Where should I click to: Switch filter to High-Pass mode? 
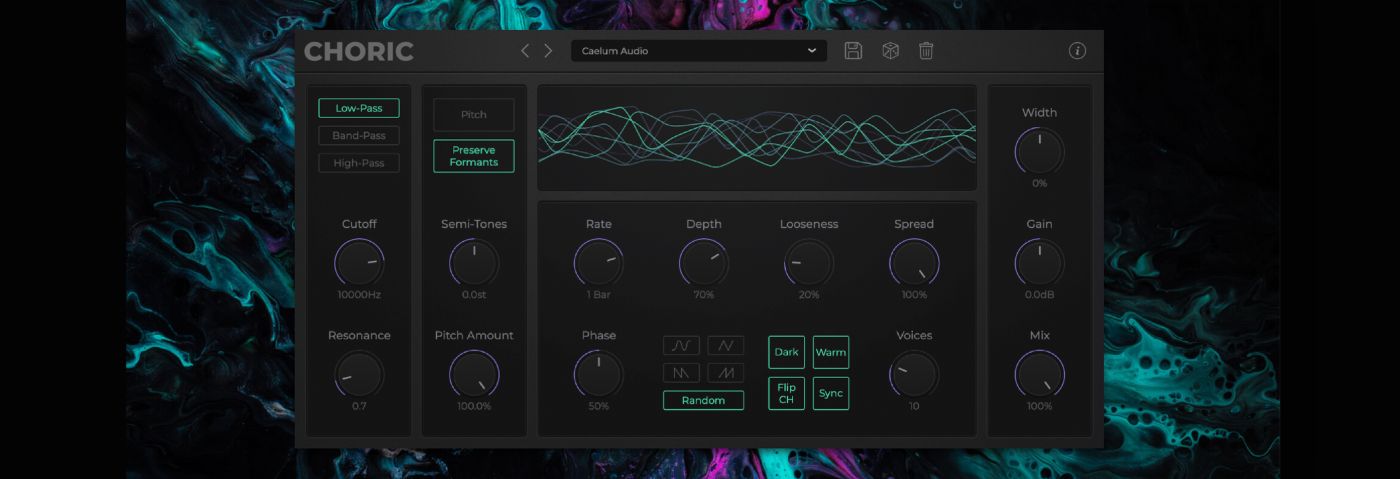359,163
